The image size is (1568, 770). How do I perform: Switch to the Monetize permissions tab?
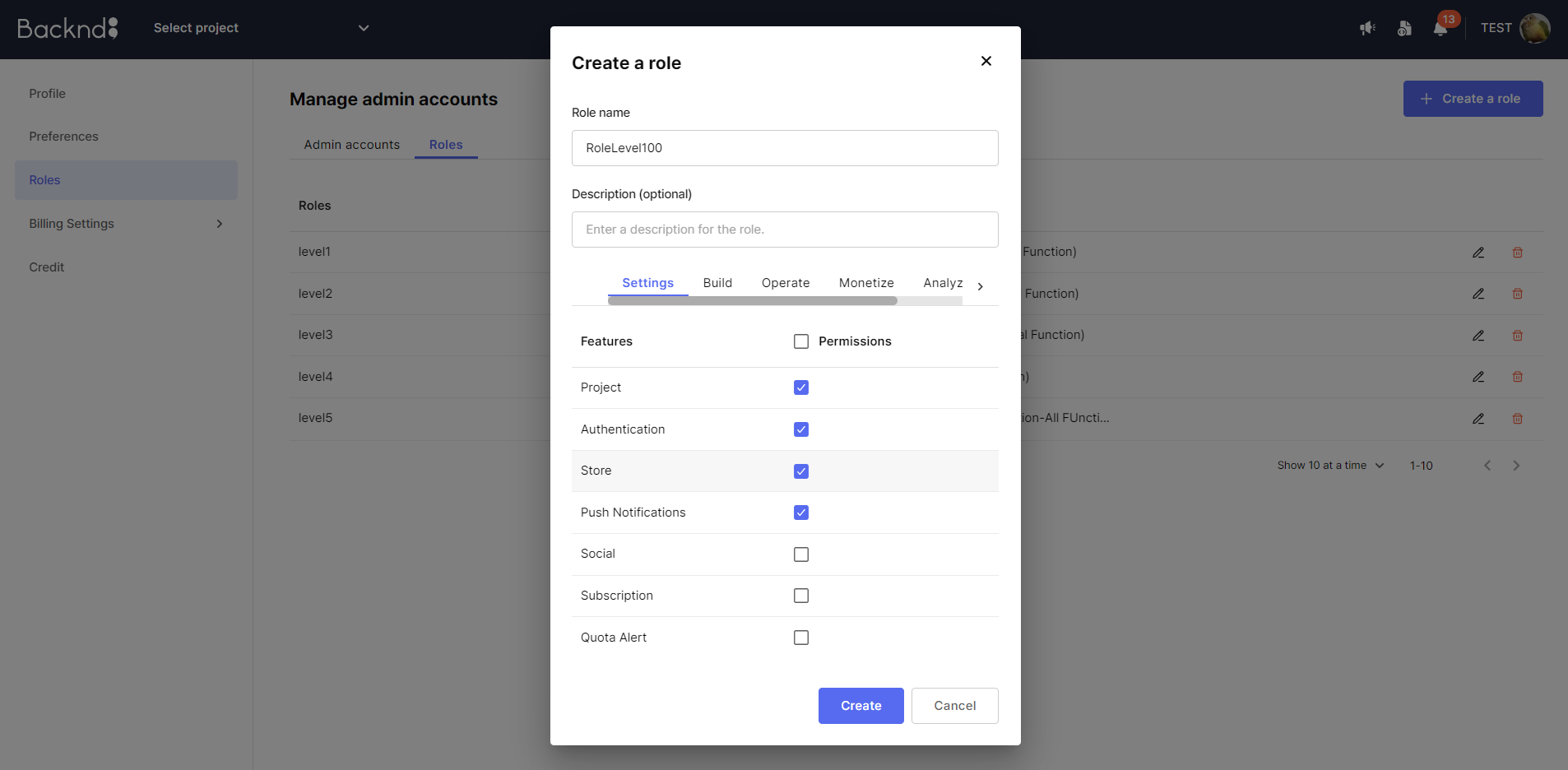pos(866,283)
